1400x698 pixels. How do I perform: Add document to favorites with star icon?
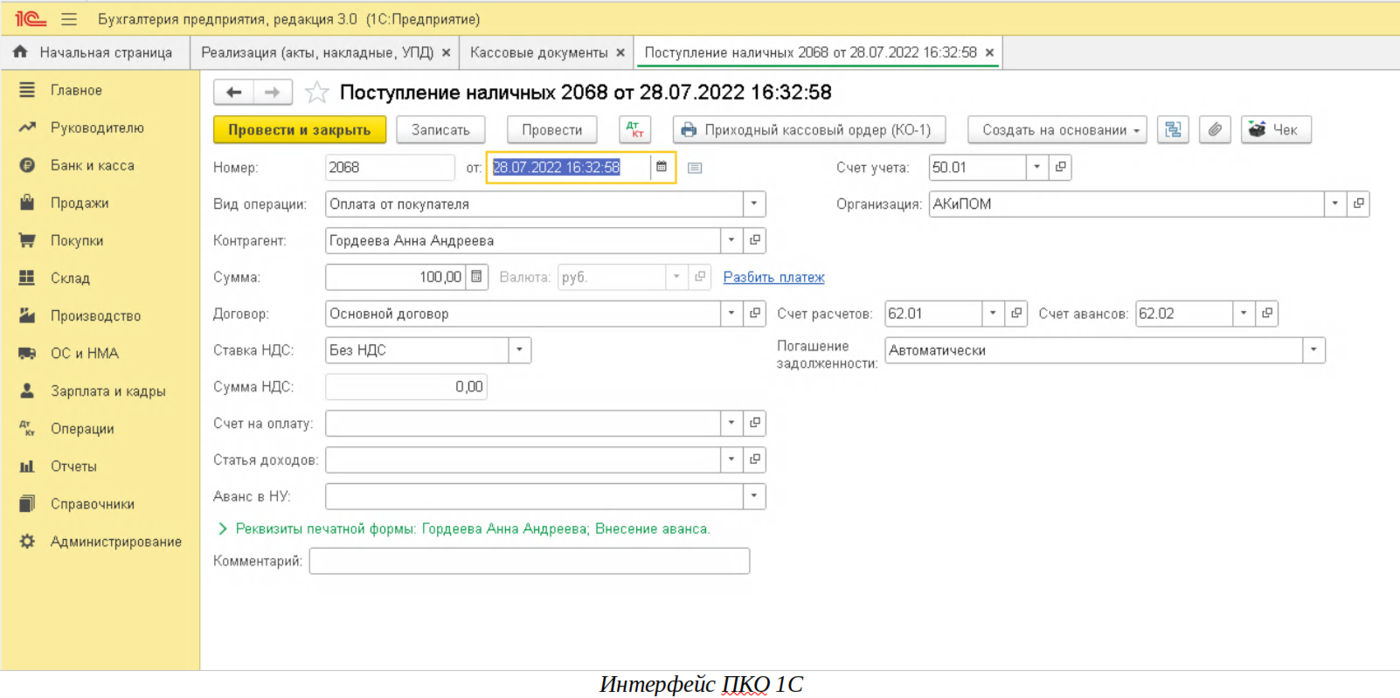[317, 93]
